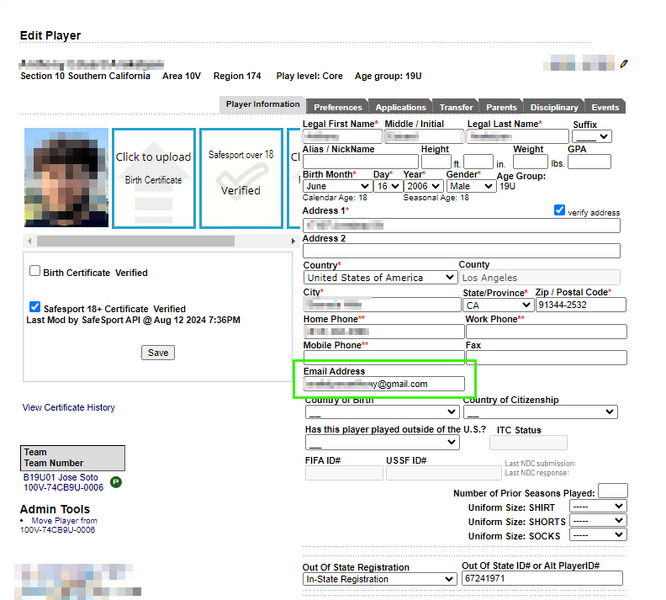Screen dimensions: 666x600
Task: Click the Mobile Phone field
Action: (x=384, y=357)
